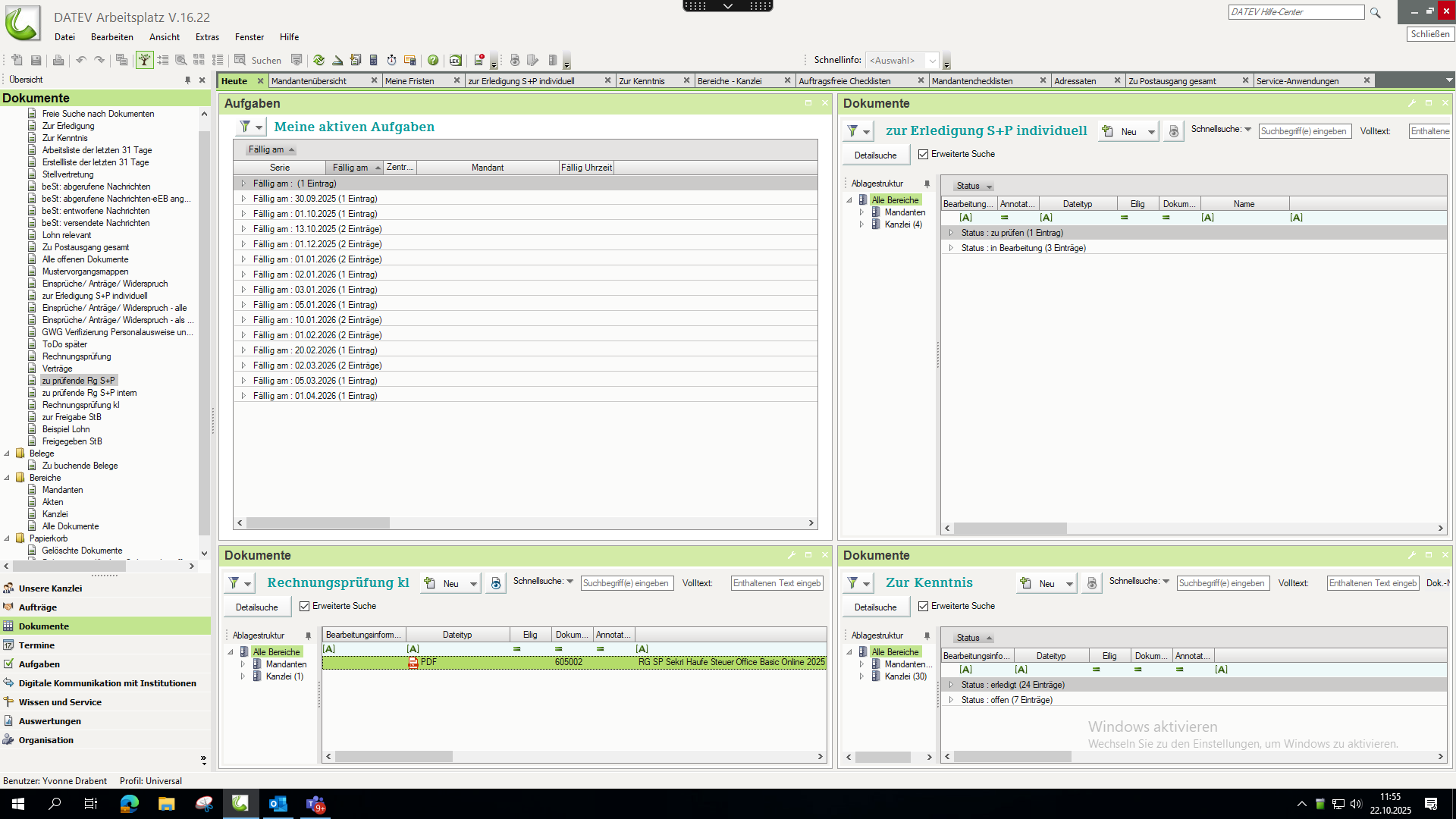Viewport: 1456px width, 819px height.
Task: Open the LEX info icon
Action: click(455, 60)
